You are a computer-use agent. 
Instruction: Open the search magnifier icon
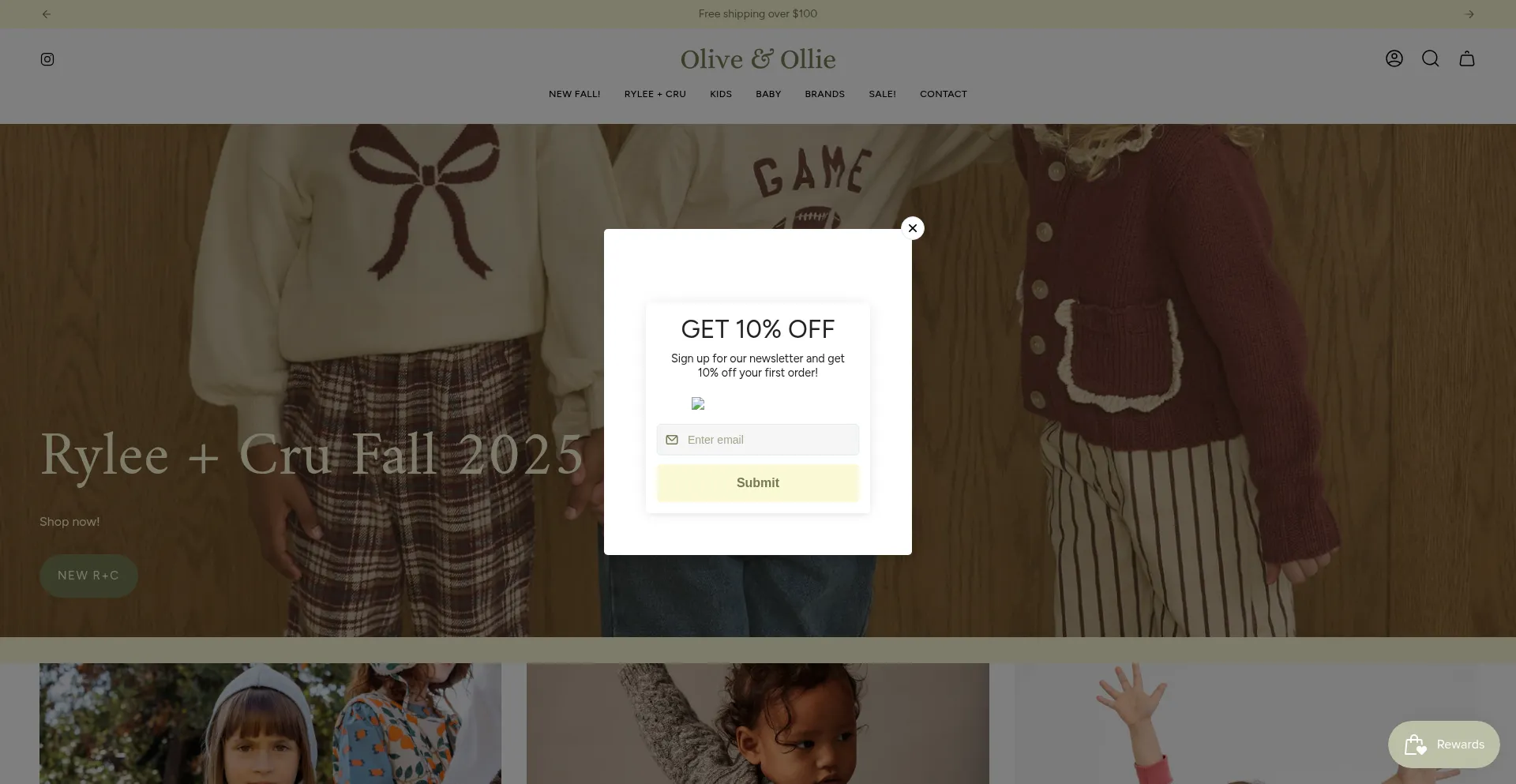point(1431,58)
